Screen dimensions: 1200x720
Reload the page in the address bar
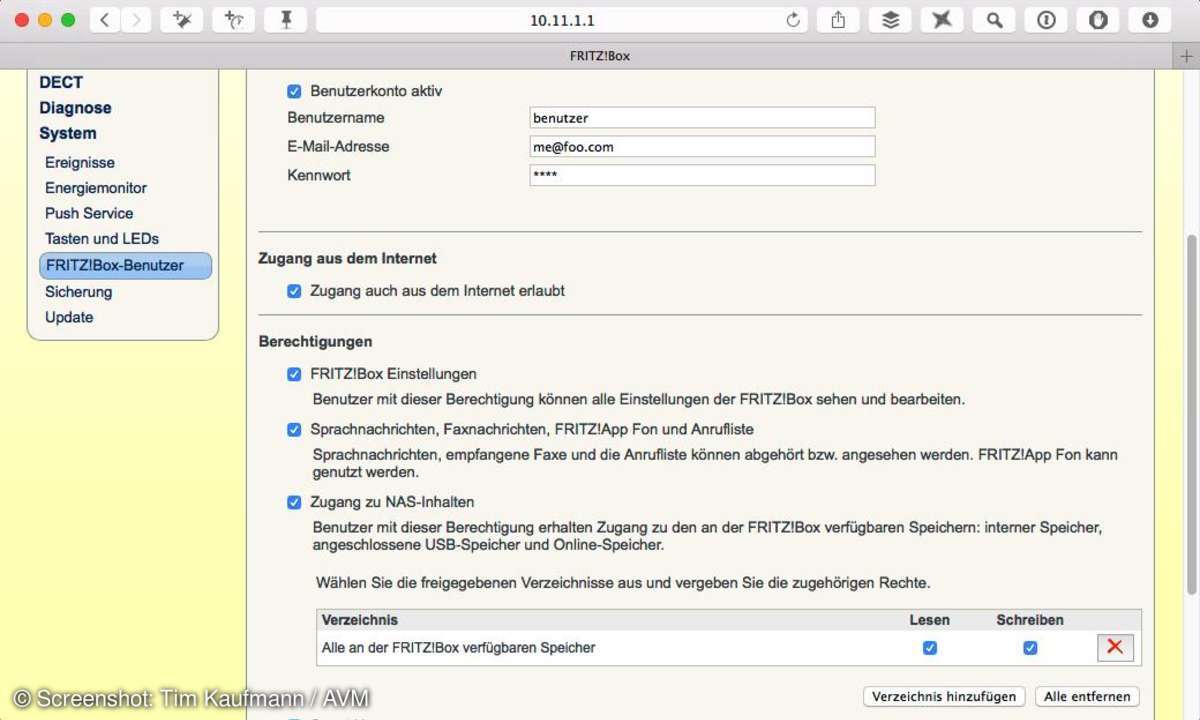[x=793, y=20]
